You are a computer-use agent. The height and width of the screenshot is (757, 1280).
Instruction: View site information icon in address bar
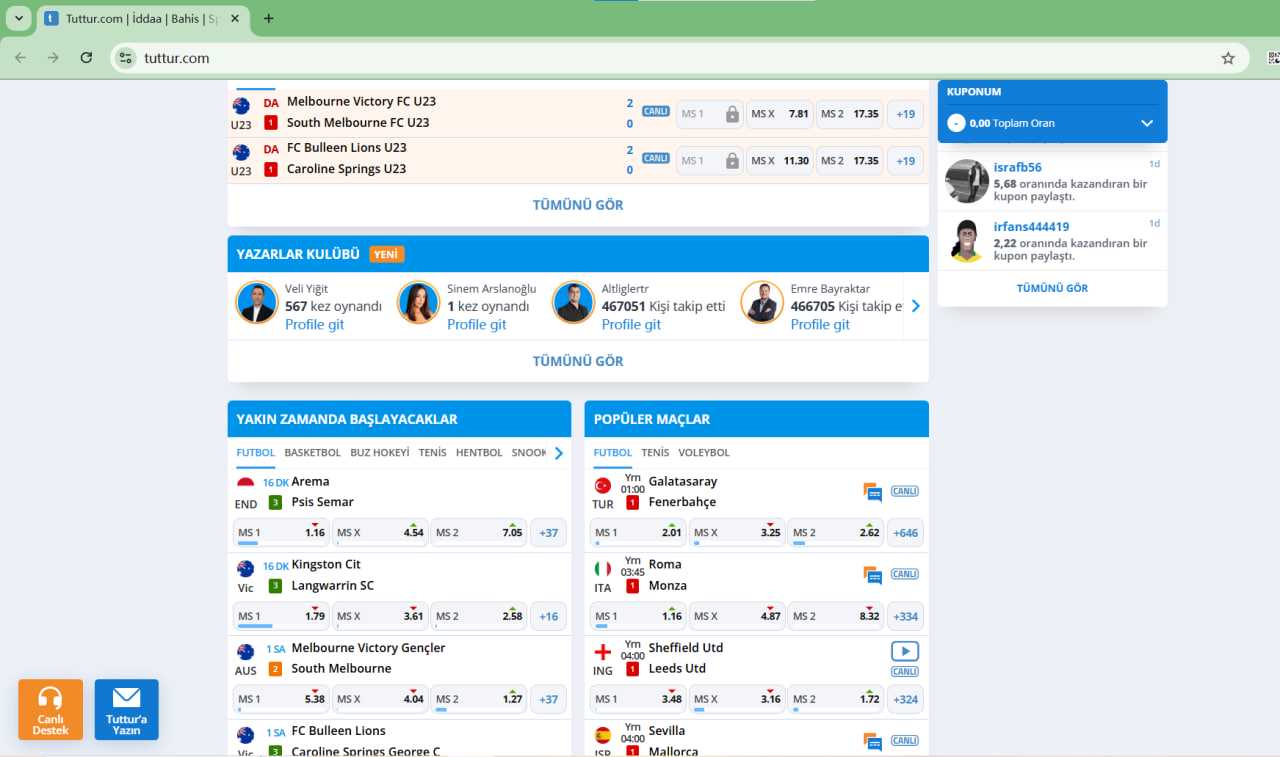tap(125, 58)
